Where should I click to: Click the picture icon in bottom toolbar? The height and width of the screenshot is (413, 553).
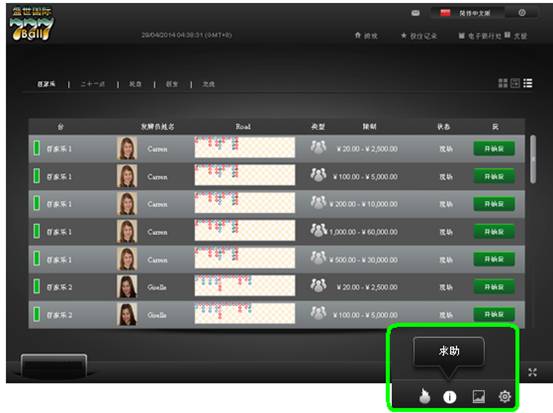point(478,396)
